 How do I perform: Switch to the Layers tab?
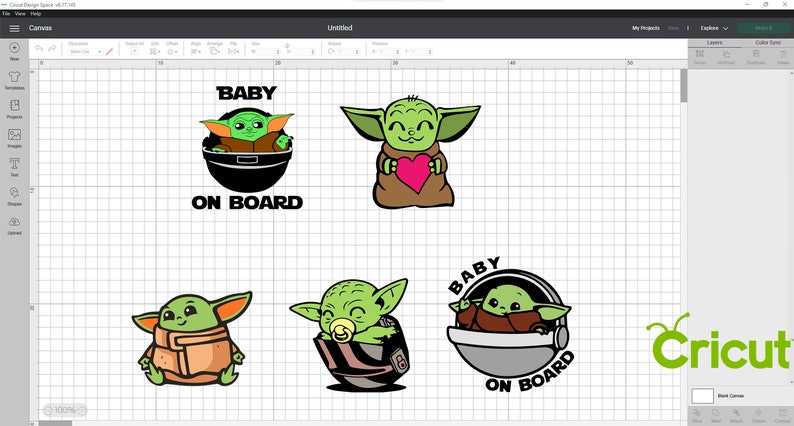714,43
